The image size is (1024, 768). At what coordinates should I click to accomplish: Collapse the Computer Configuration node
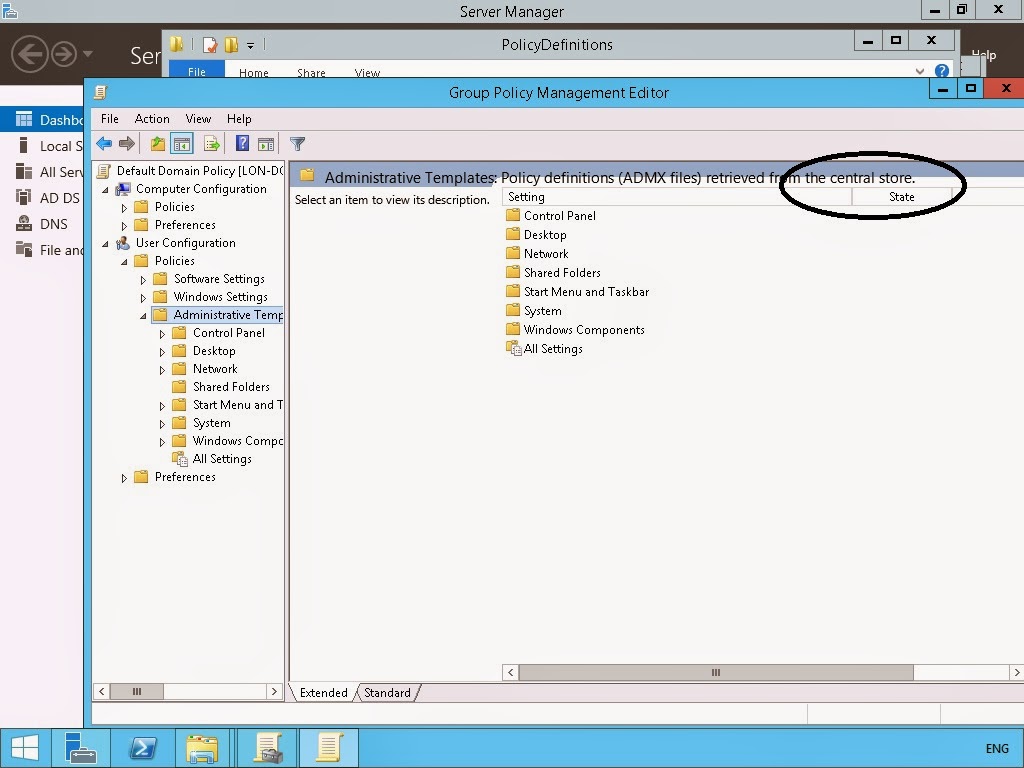(x=105, y=189)
